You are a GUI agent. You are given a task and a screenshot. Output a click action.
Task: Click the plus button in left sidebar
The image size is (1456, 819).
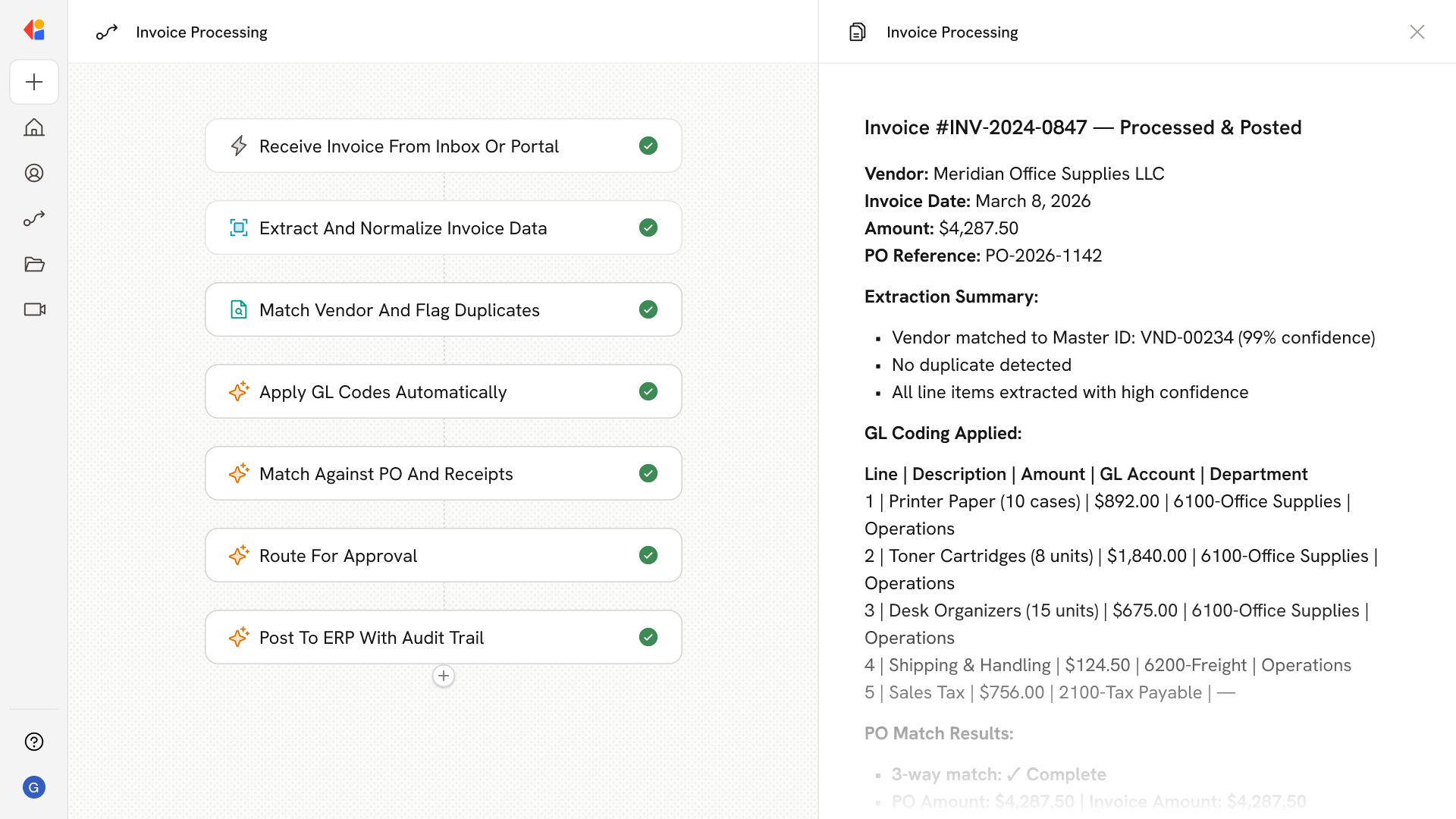34,82
